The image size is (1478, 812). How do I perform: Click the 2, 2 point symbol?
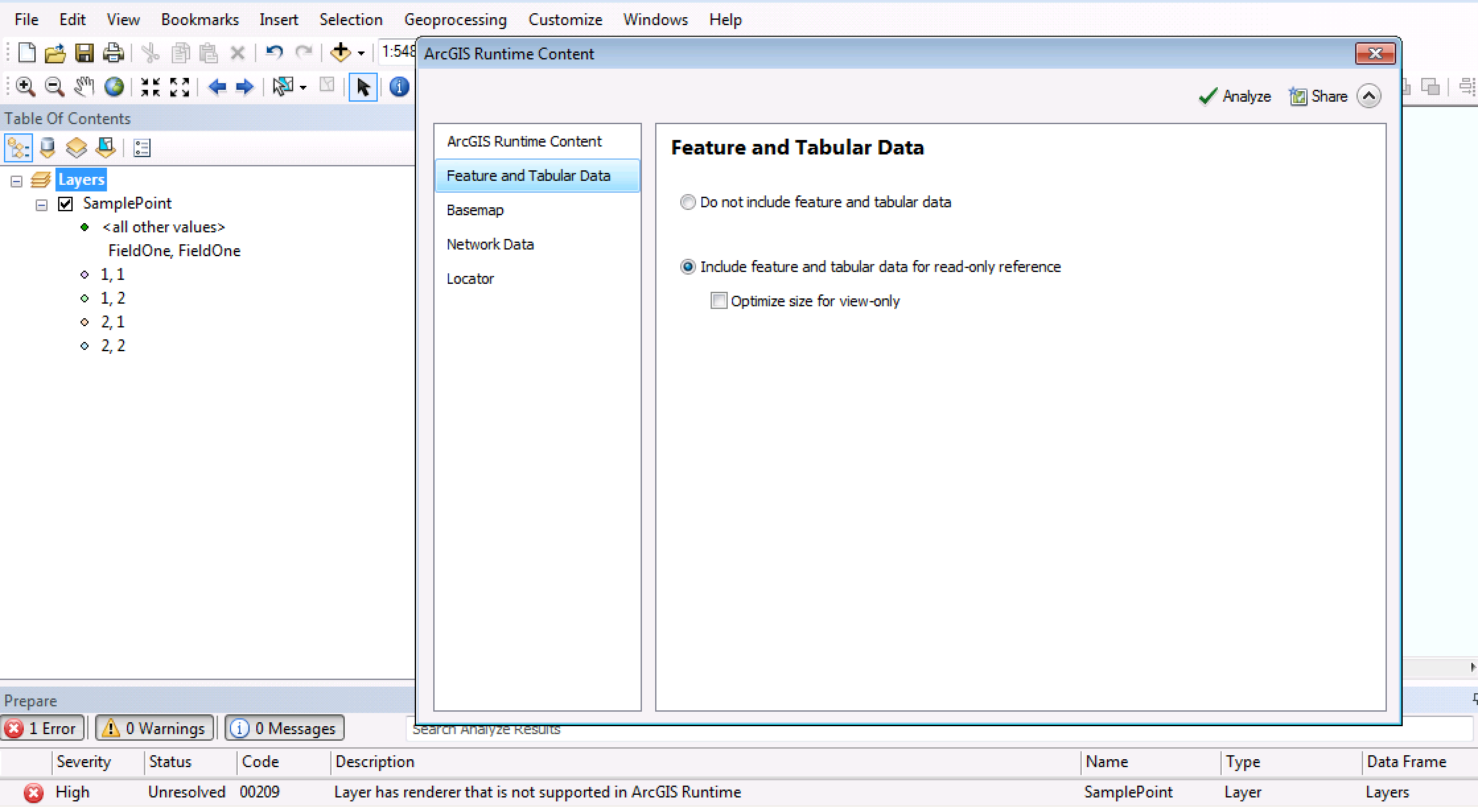coord(85,346)
